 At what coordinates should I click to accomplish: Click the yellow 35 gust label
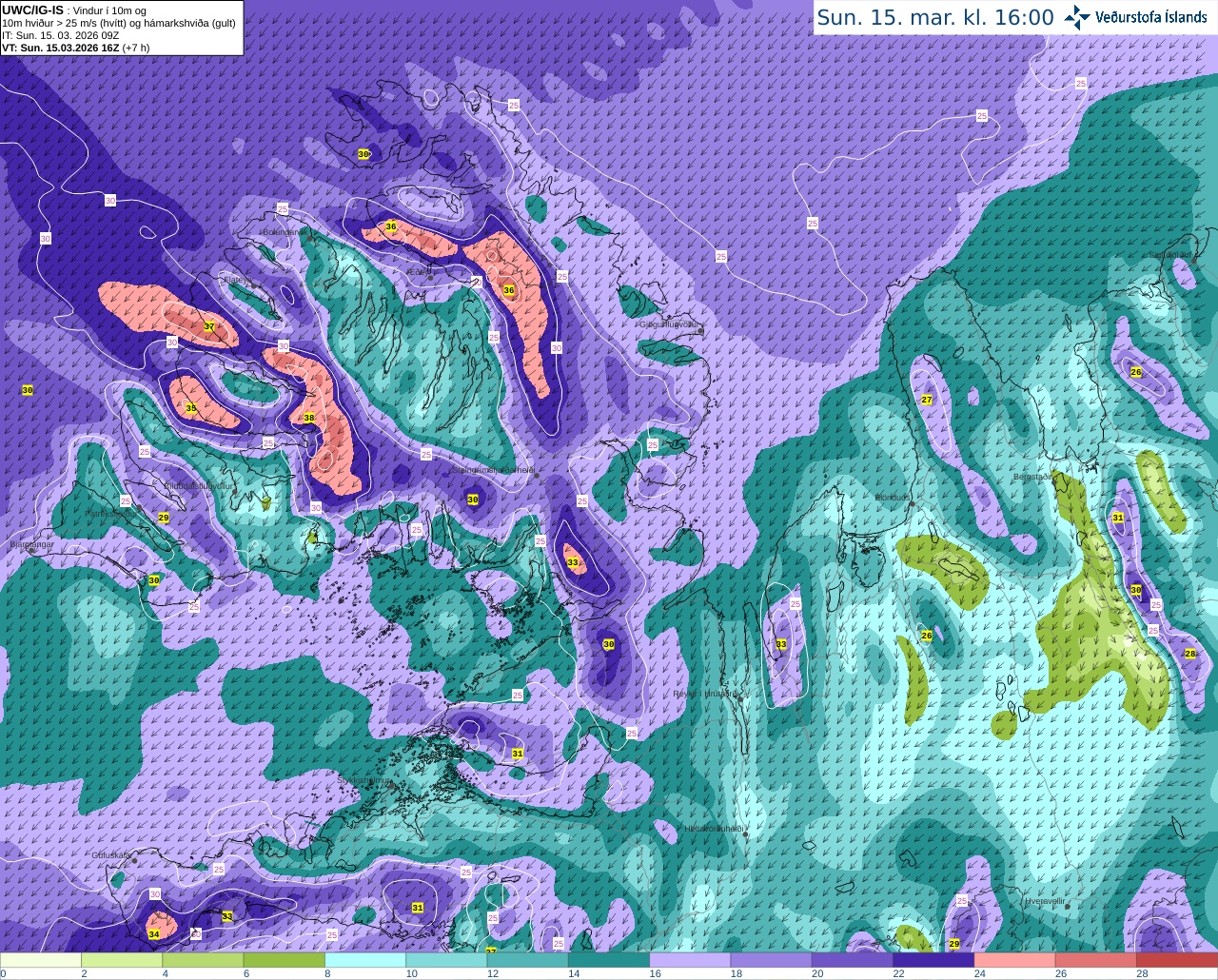pos(191,408)
